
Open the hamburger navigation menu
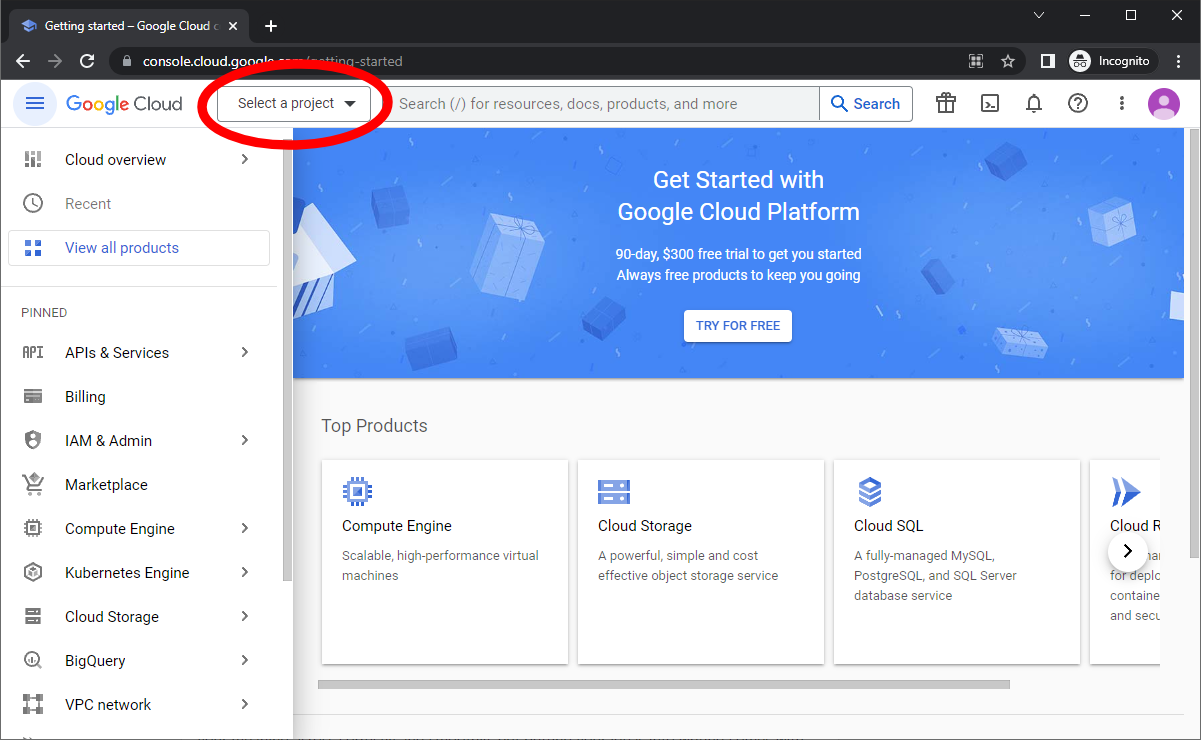tap(35, 104)
